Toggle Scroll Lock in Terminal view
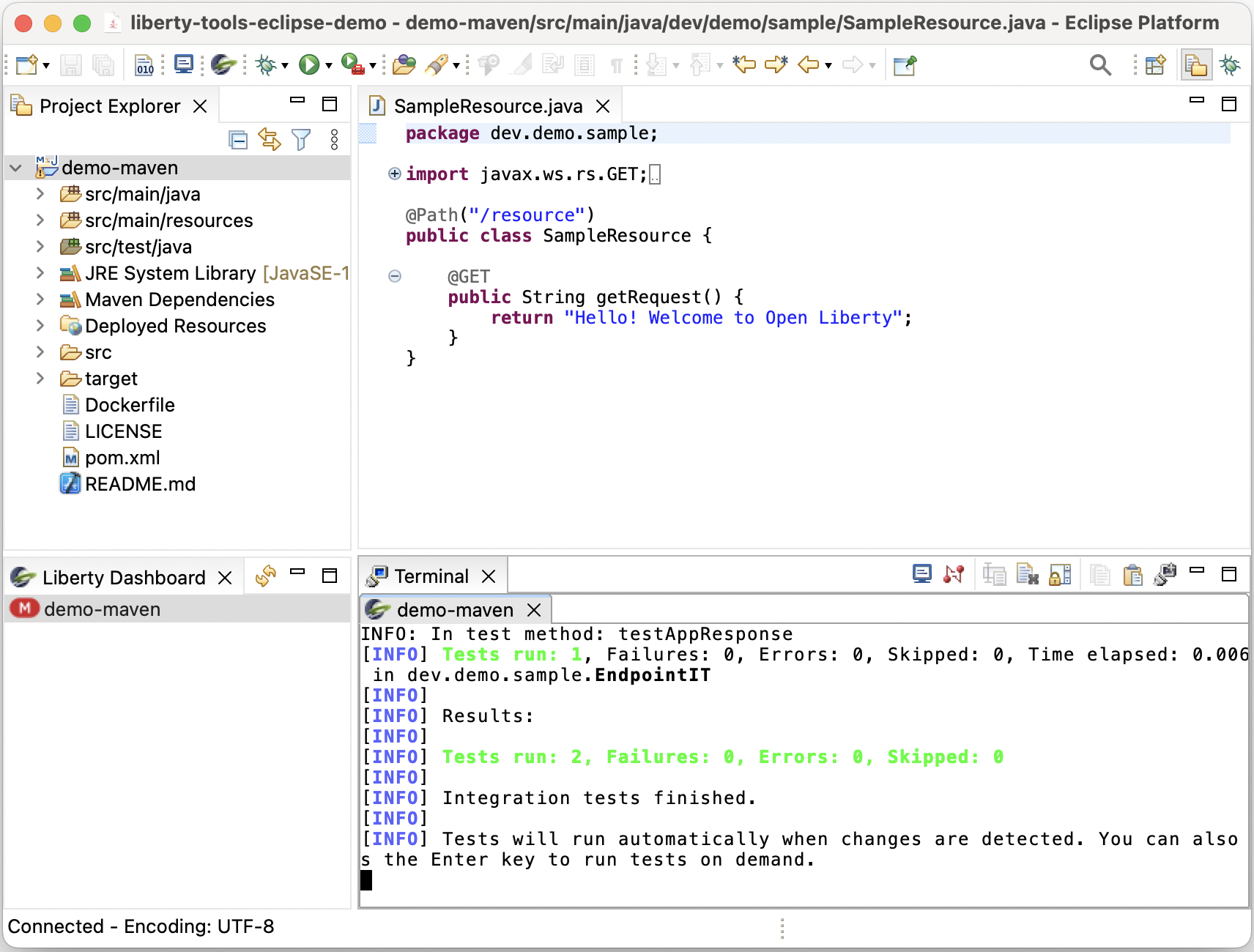Screen dimensions: 1254x952 [1061, 575]
